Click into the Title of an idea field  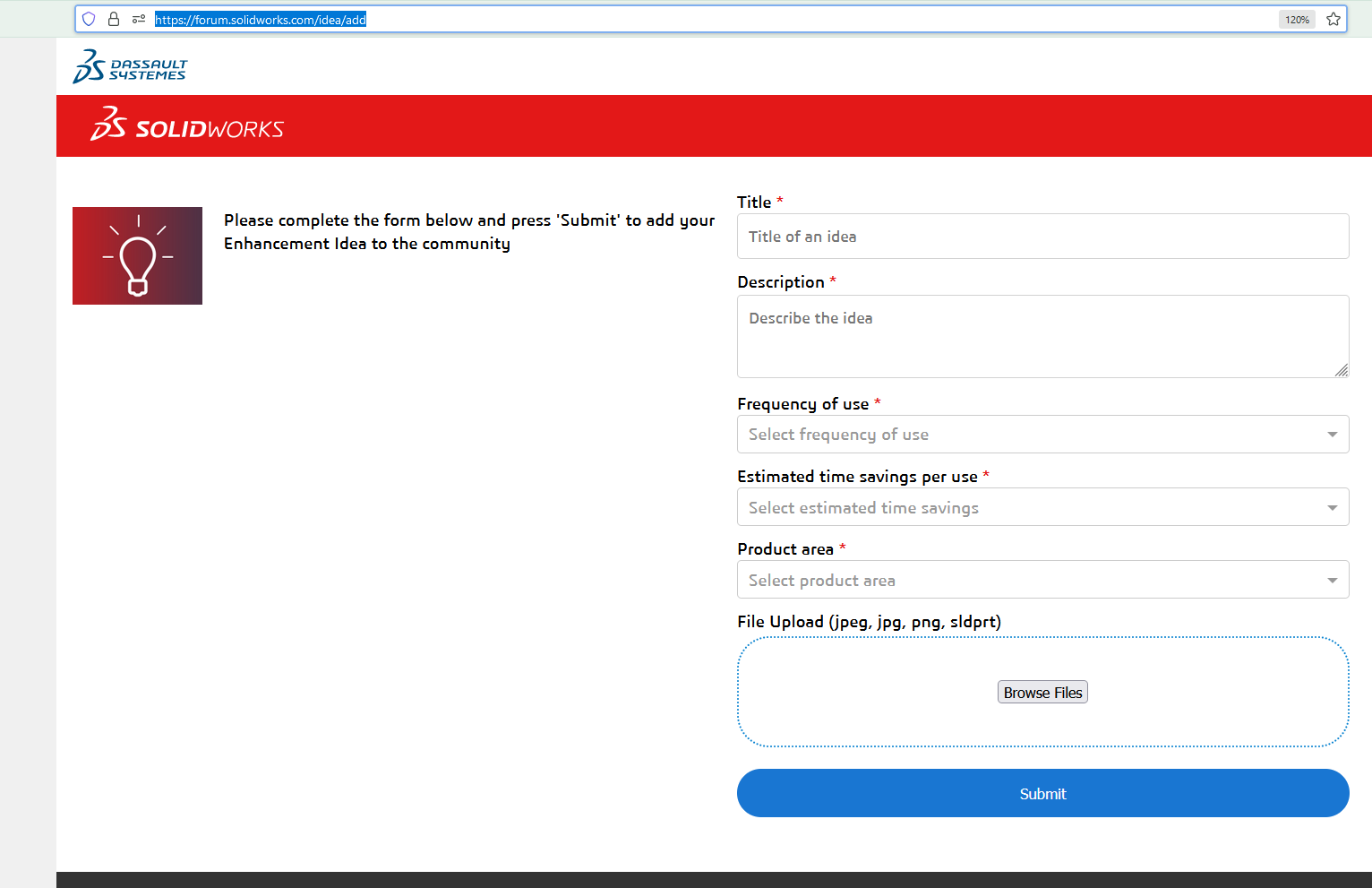tap(1042, 237)
